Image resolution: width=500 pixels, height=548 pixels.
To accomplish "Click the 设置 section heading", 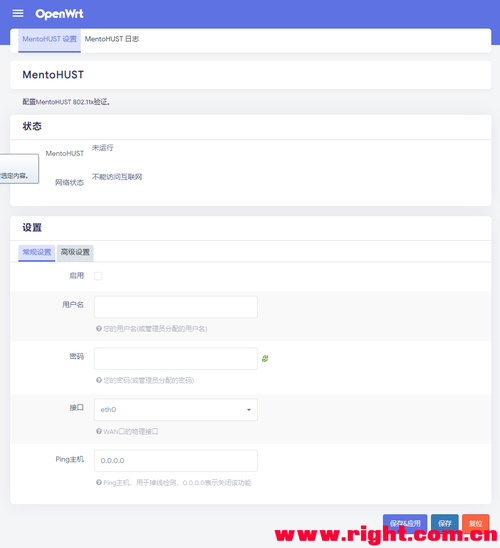I will tap(32, 228).
